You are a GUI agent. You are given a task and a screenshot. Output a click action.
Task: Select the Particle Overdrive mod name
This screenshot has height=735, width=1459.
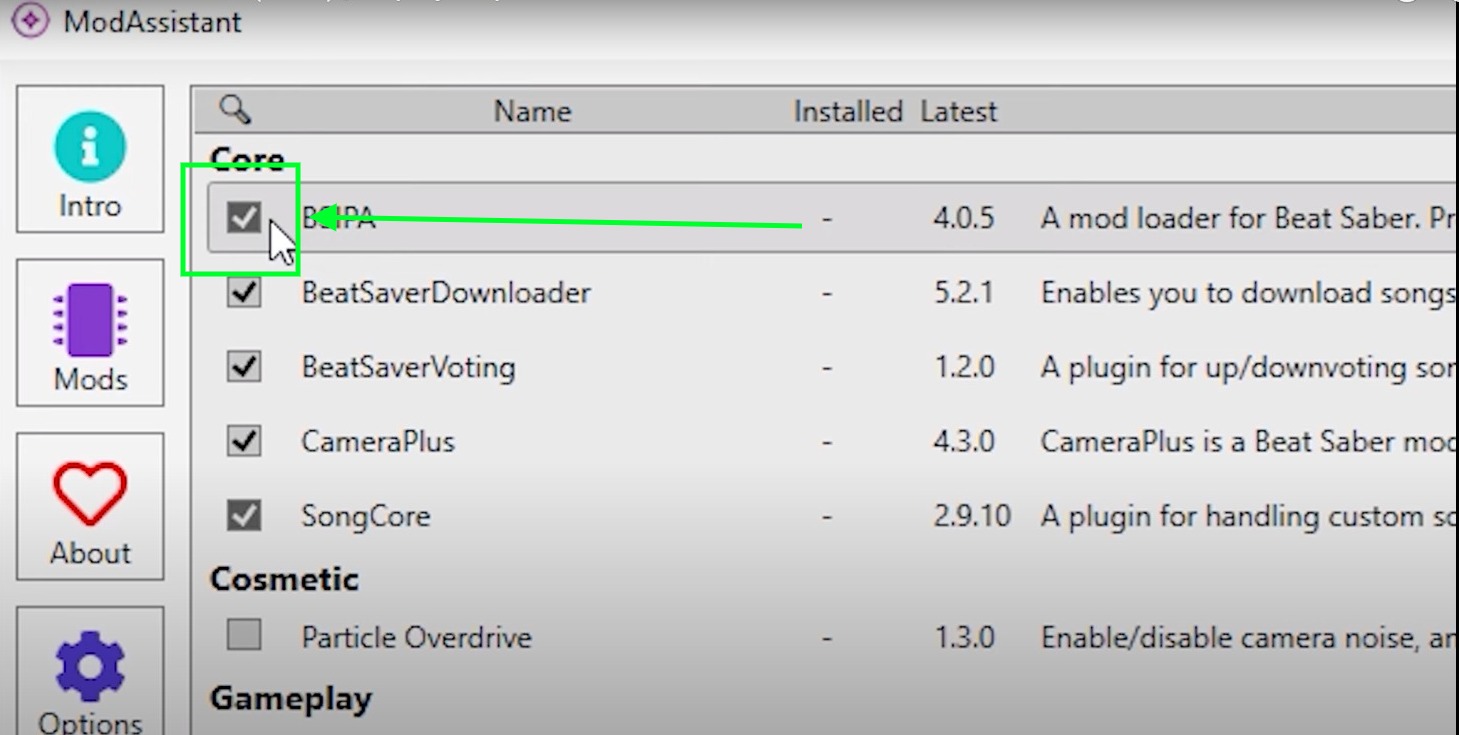417,637
